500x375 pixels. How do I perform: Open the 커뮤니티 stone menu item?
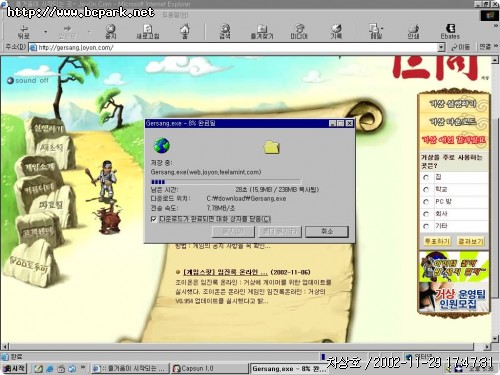[x=39, y=189]
